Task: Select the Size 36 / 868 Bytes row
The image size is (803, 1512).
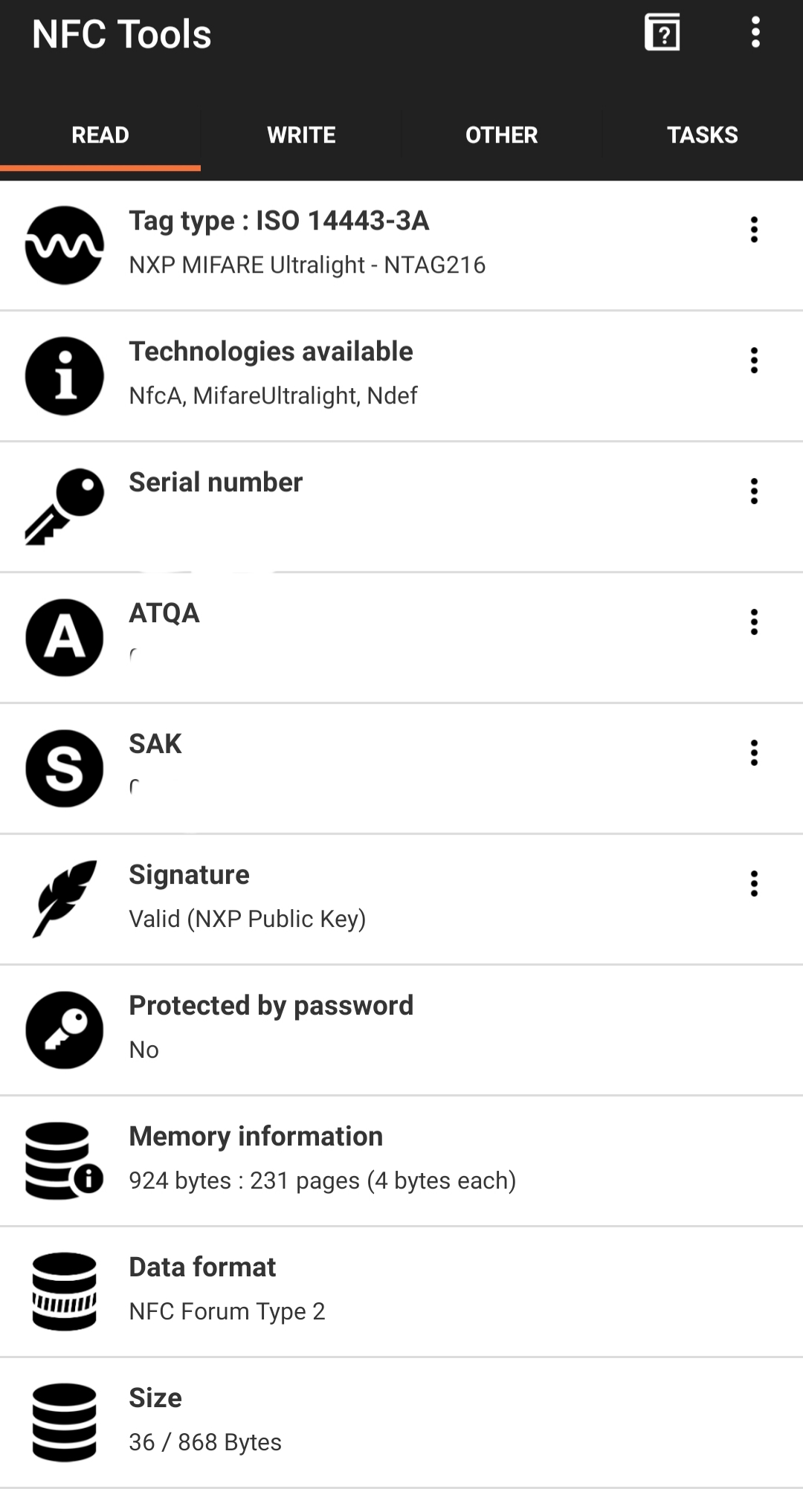Action: (x=401, y=1422)
